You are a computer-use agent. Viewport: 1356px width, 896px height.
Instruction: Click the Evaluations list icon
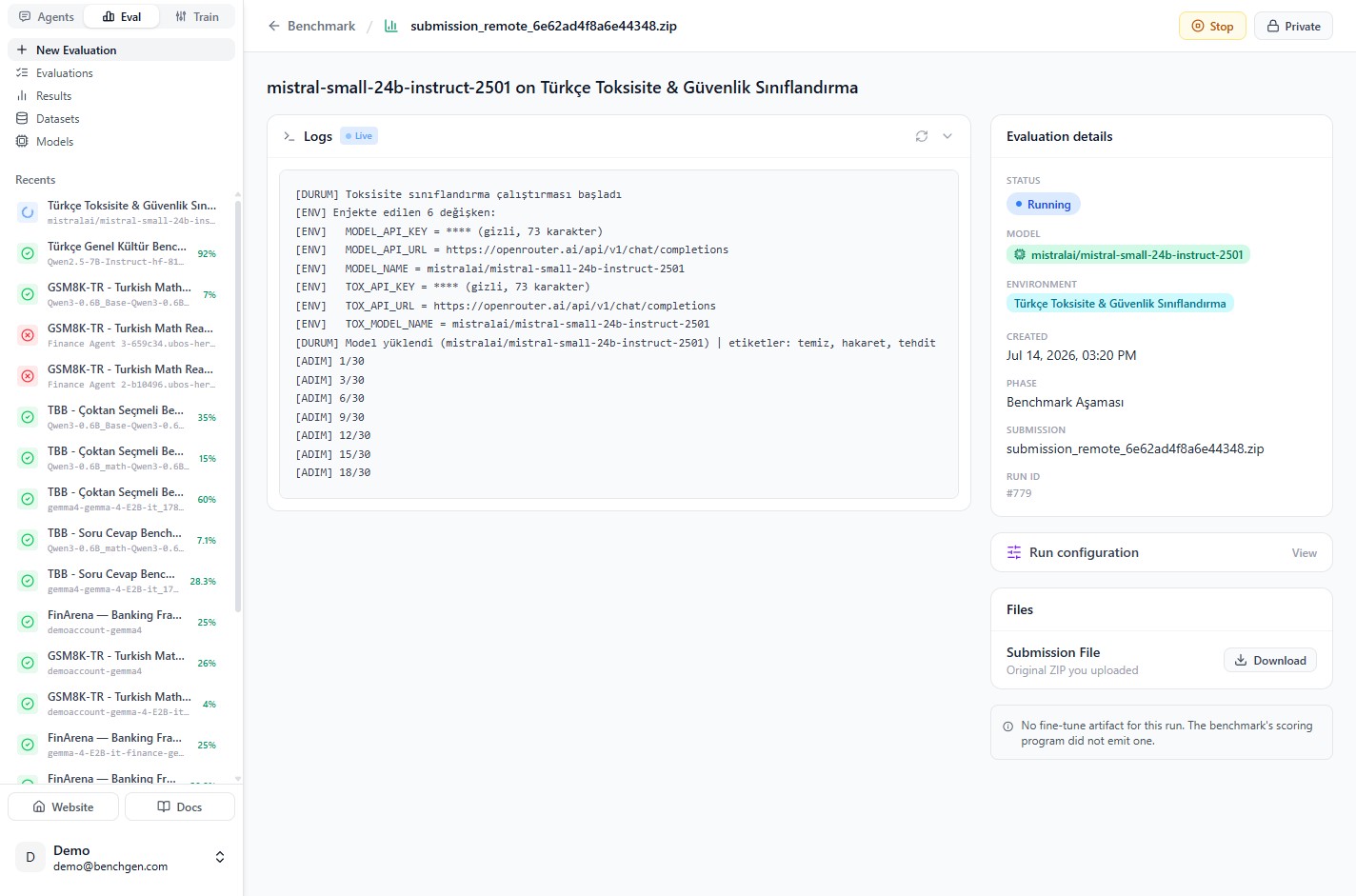coord(22,72)
